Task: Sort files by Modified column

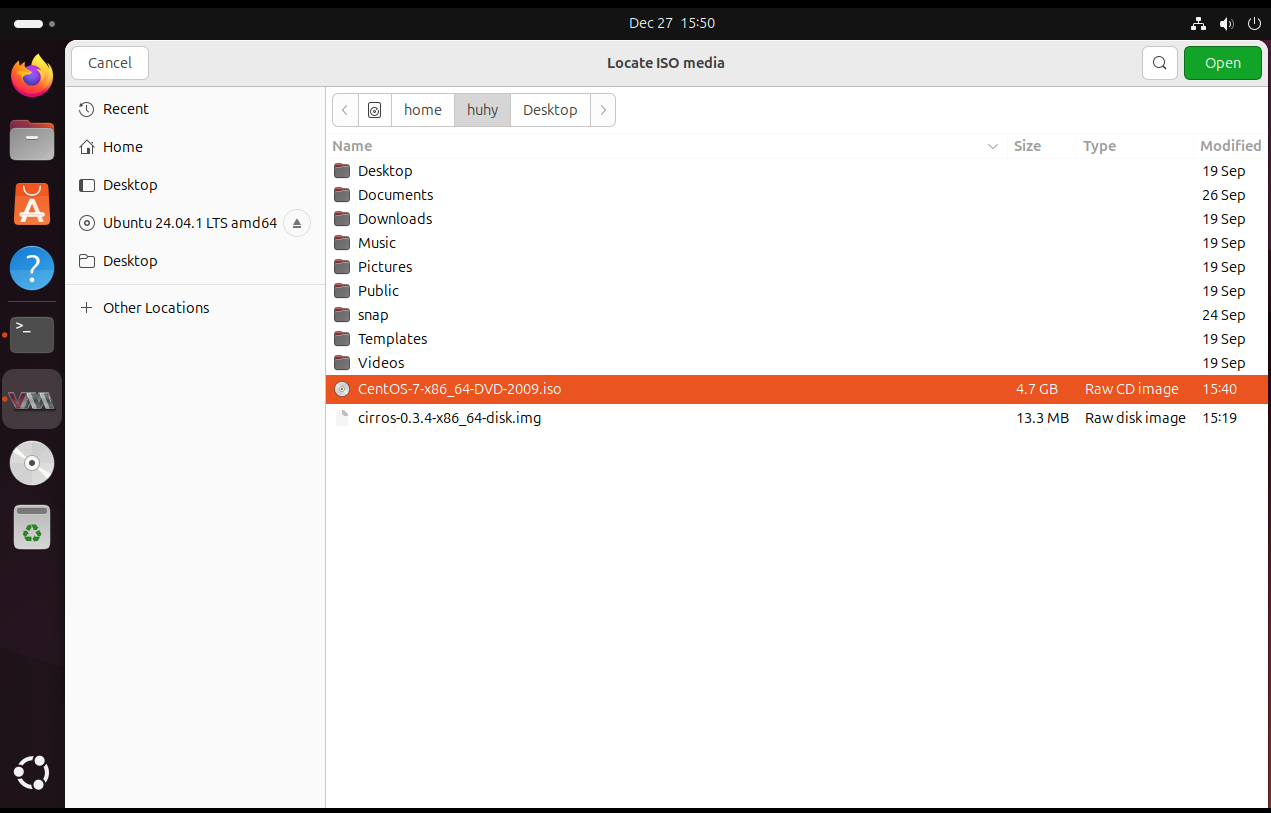Action: (x=1230, y=146)
